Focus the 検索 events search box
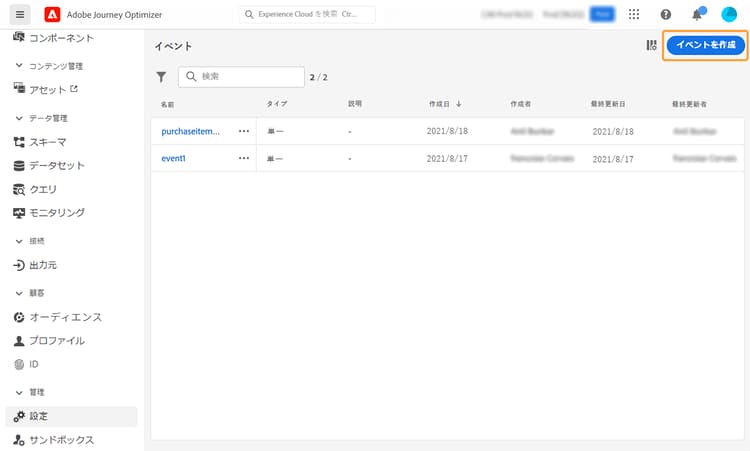 241,77
